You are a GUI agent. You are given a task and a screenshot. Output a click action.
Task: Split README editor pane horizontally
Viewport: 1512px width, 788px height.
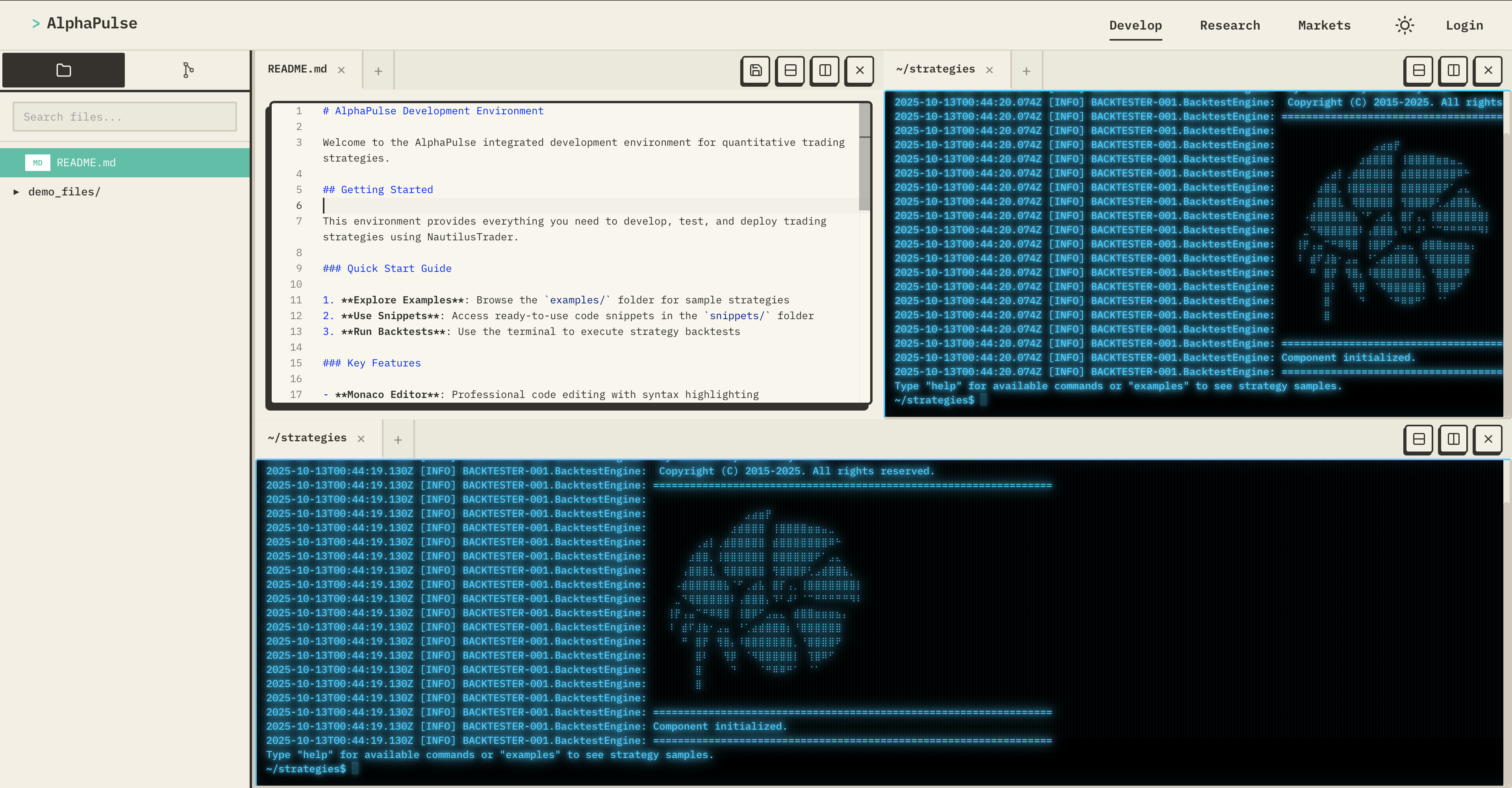point(790,71)
